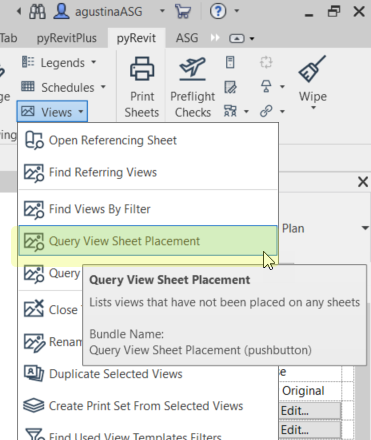Open the agustinaASG user account
This screenshot has height=440, width=371.
click(98, 12)
